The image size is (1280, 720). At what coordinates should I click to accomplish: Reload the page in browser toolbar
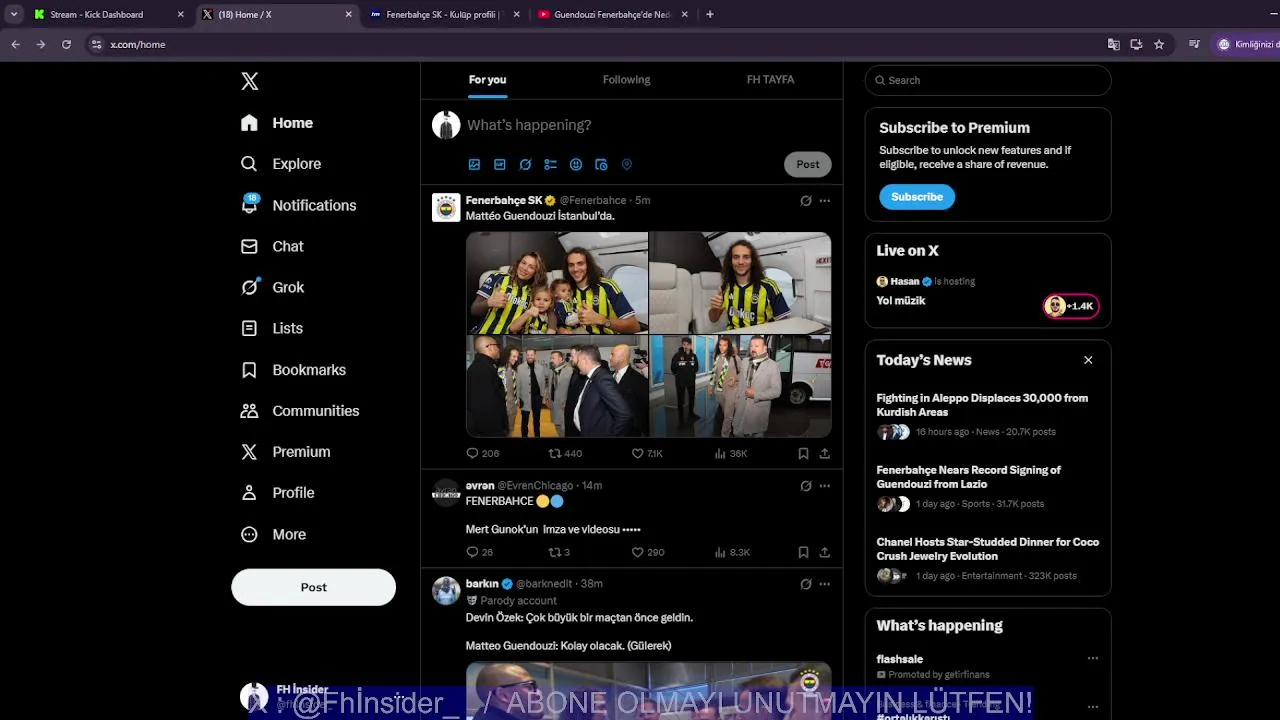(66, 44)
